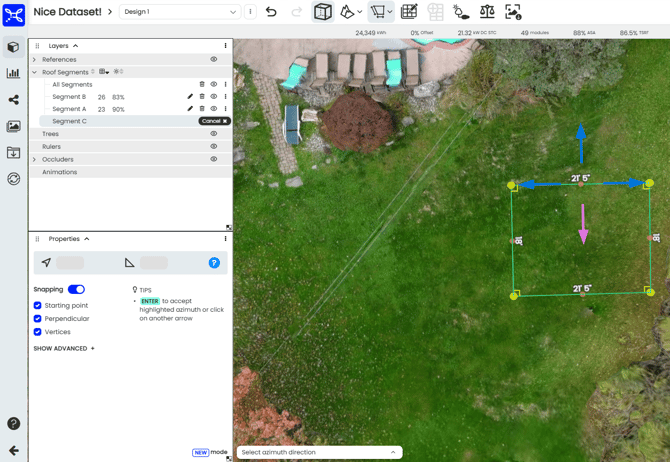Click the blue help question icon
The width and height of the screenshot is (670, 462).
(214, 263)
